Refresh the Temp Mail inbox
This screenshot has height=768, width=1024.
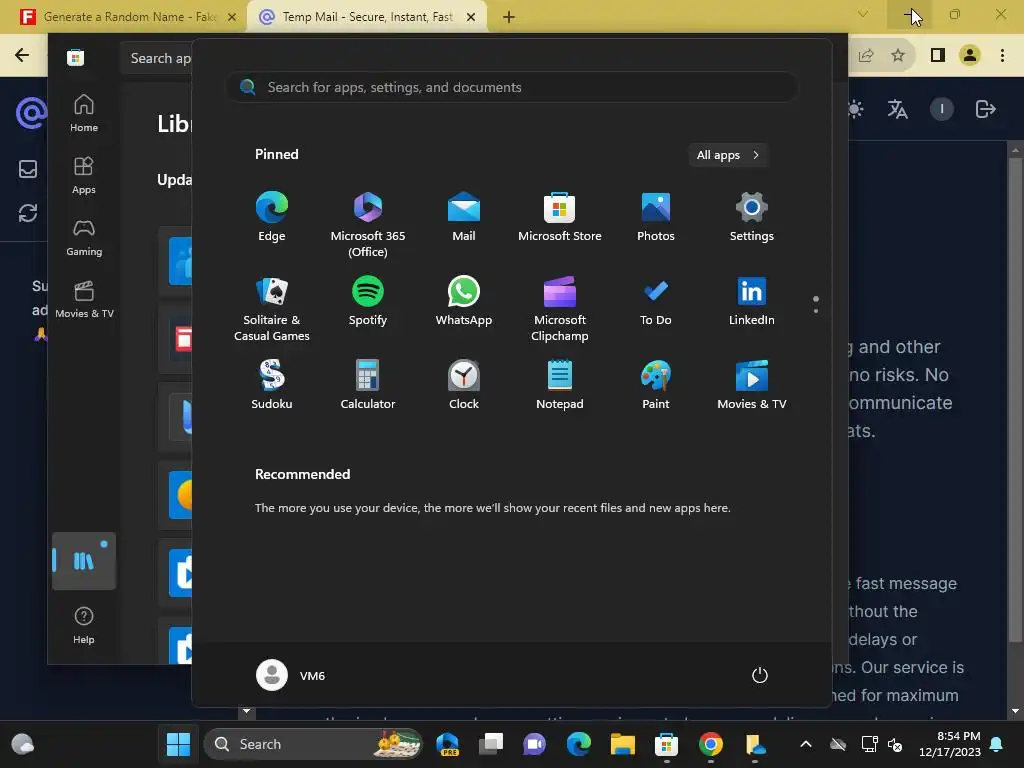(28, 213)
